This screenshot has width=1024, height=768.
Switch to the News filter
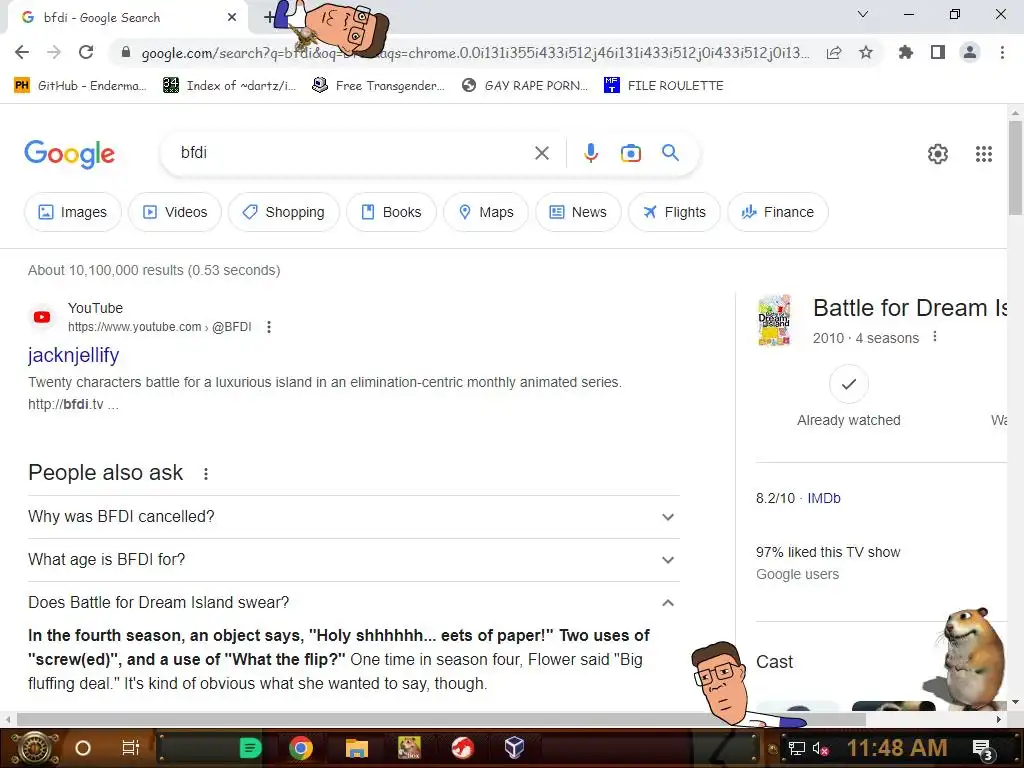pyautogui.click(x=578, y=212)
